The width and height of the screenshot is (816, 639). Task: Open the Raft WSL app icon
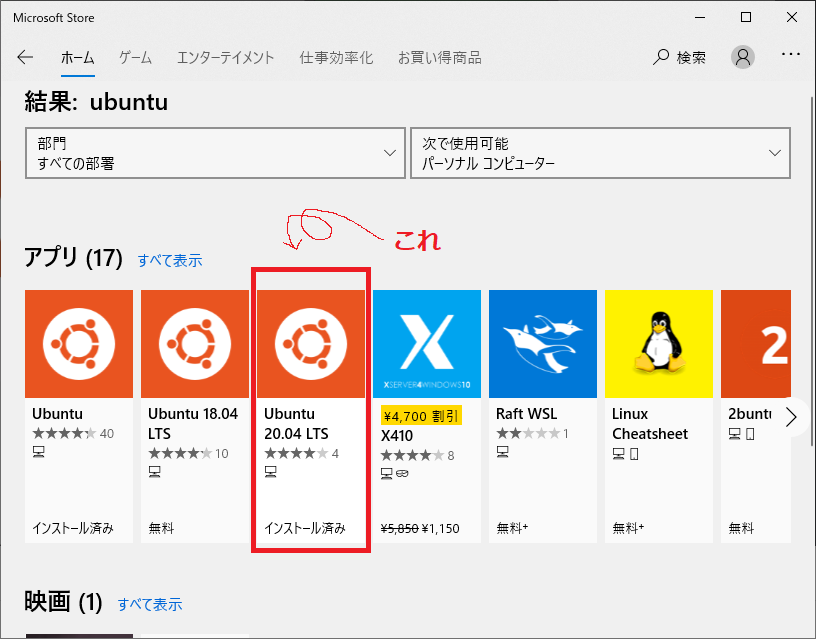click(x=543, y=344)
